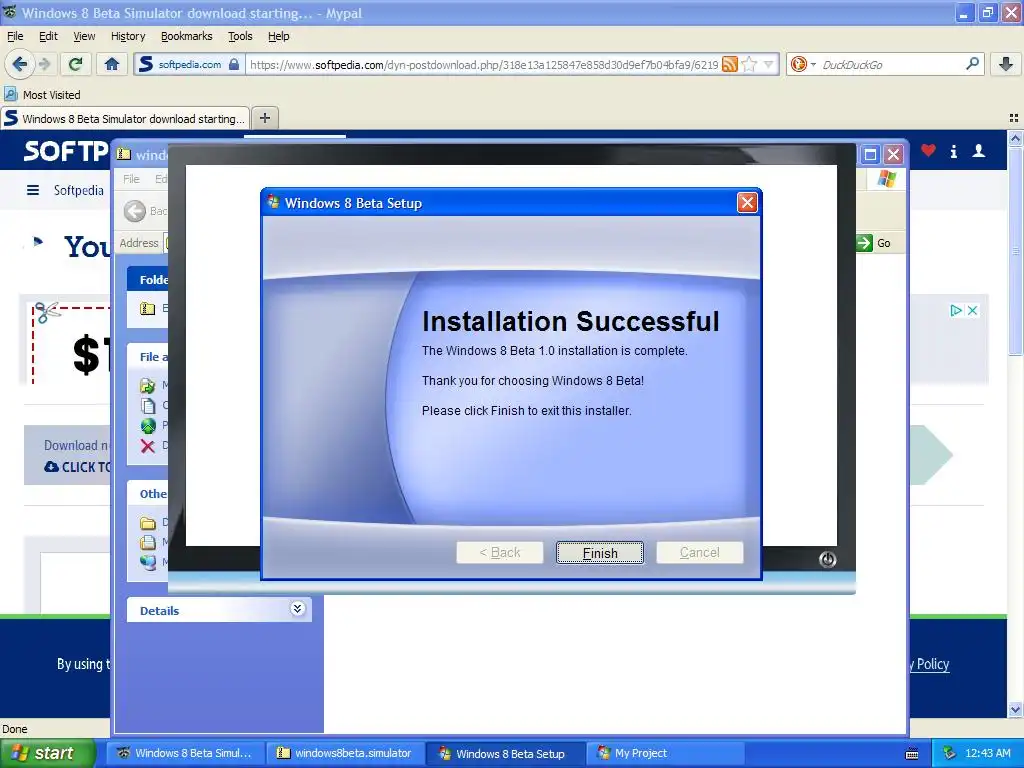The height and width of the screenshot is (768, 1024).
Task: Switch to Windows 8 Beta Setup taskbar item
Action: pyautogui.click(x=506, y=753)
